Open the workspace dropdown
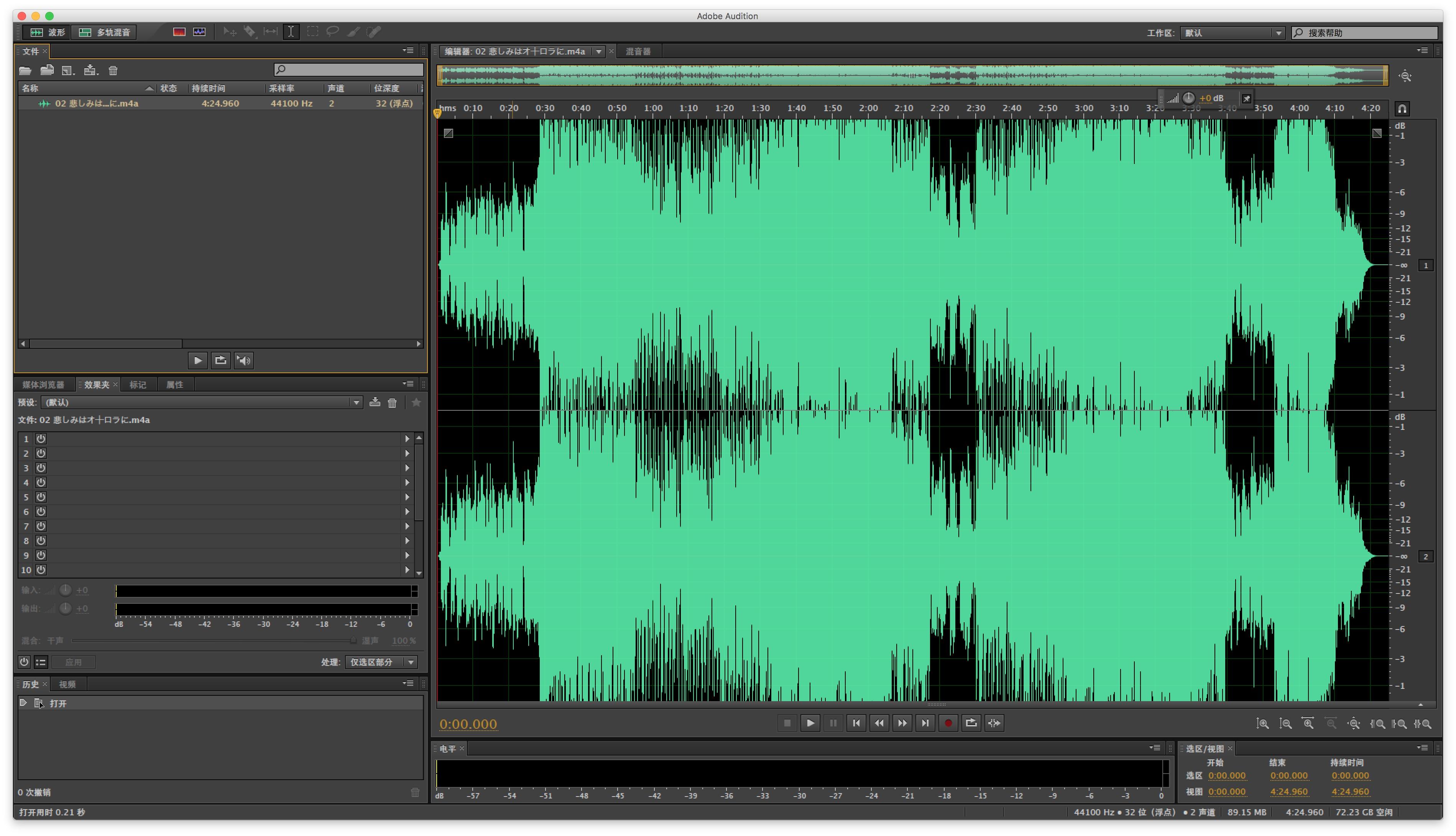 point(1233,33)
